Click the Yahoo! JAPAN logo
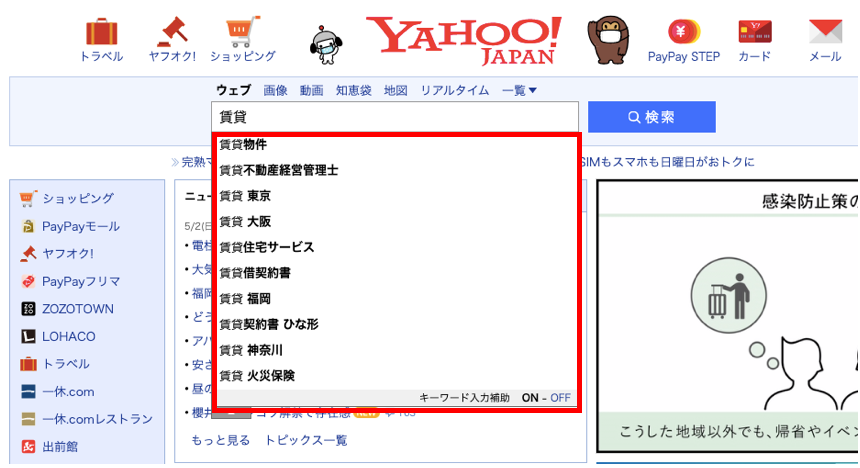860x468 pixels. pos(464,41)
